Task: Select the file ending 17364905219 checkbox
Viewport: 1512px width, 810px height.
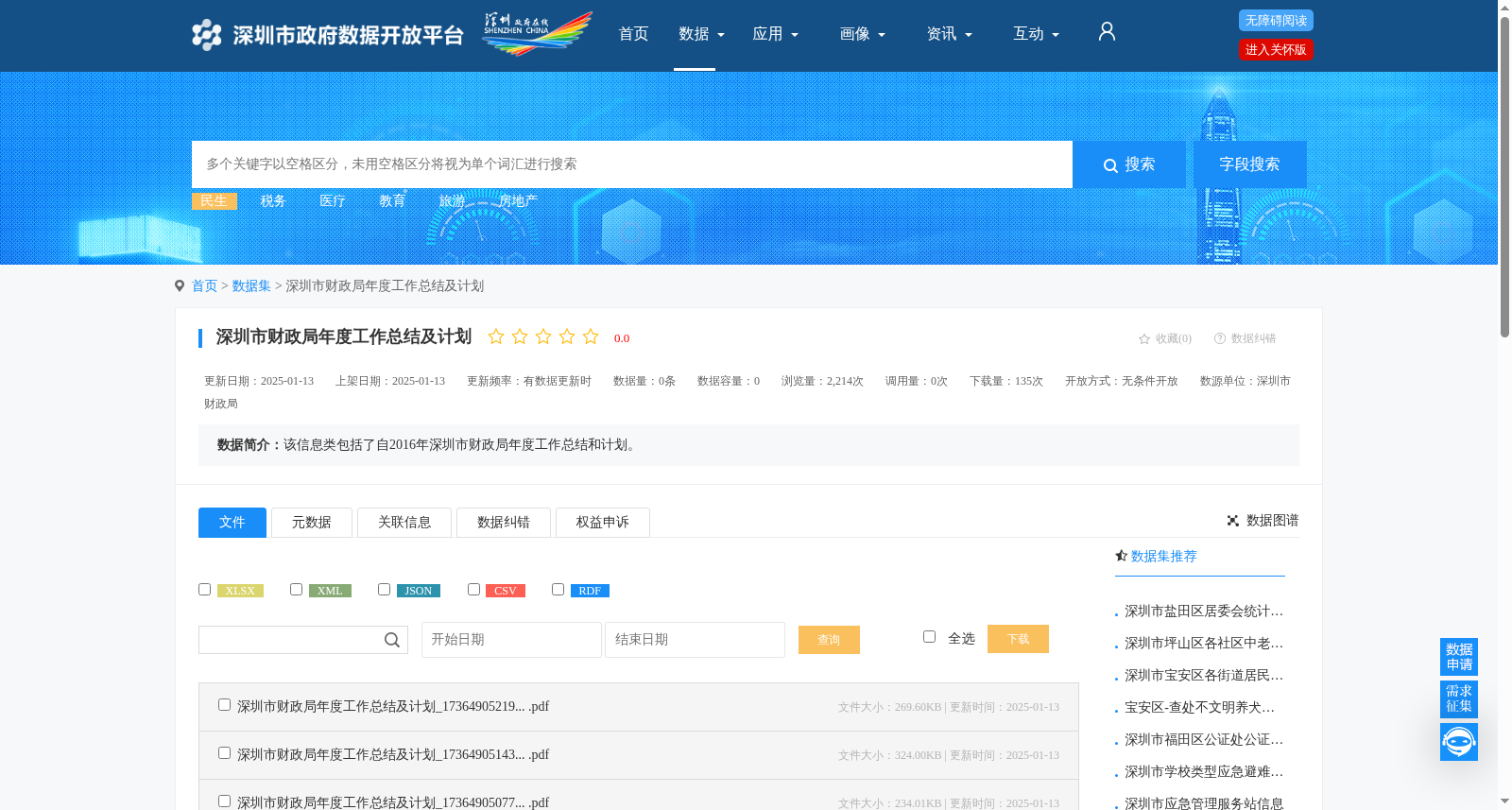Action: point(224,705)
